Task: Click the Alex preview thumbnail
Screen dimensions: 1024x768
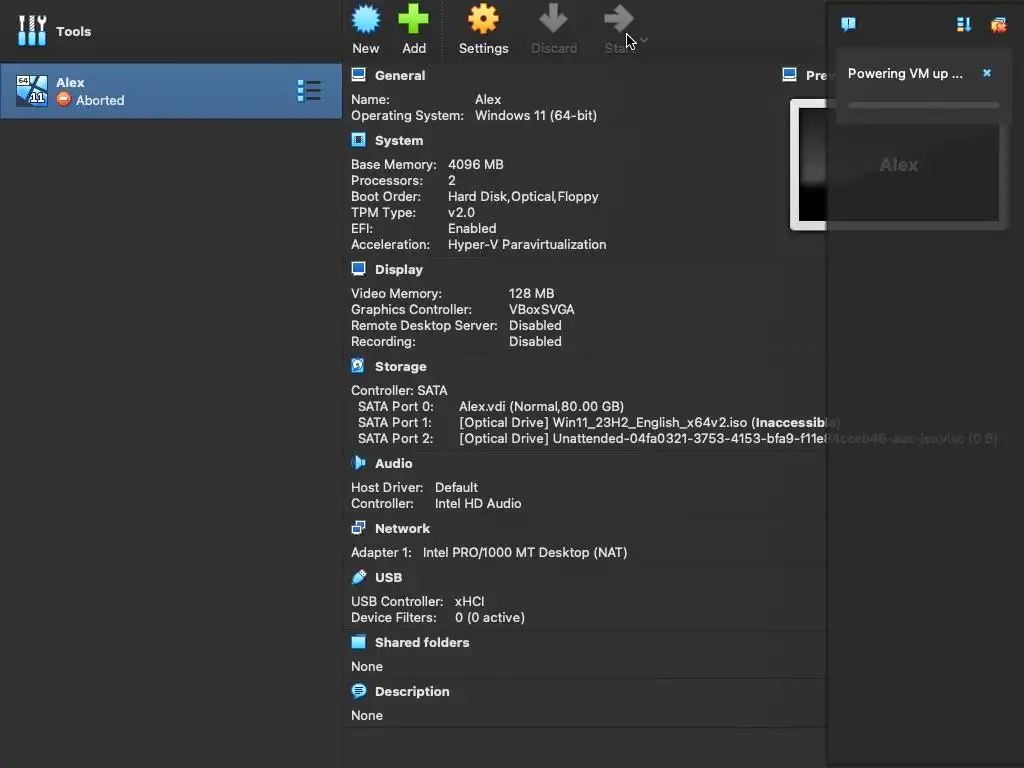Action: pos(898,165)
